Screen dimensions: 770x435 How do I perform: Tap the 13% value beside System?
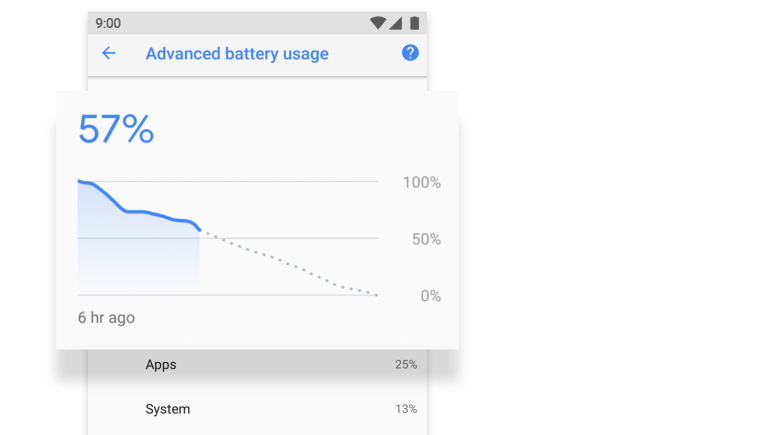[405, 409]
